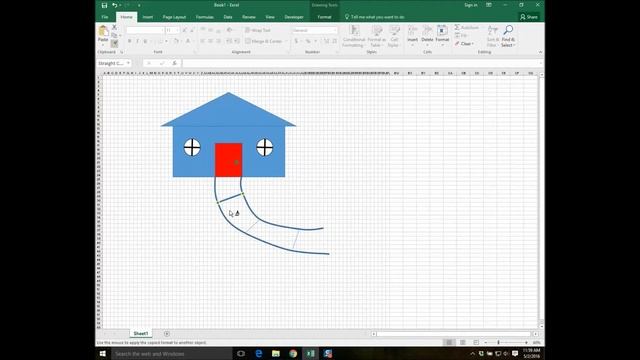The height and width of the screenshot is (360, 640).
Task: Open the File tab
Action: click(x=105, y=17)
